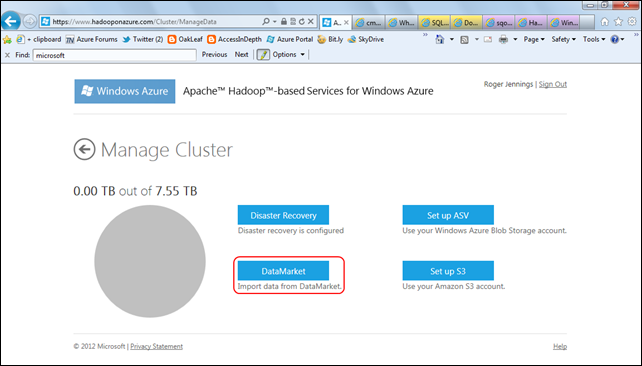Close the Find bar
Viewport: 642px width, 366px height.
coord(7,55)
